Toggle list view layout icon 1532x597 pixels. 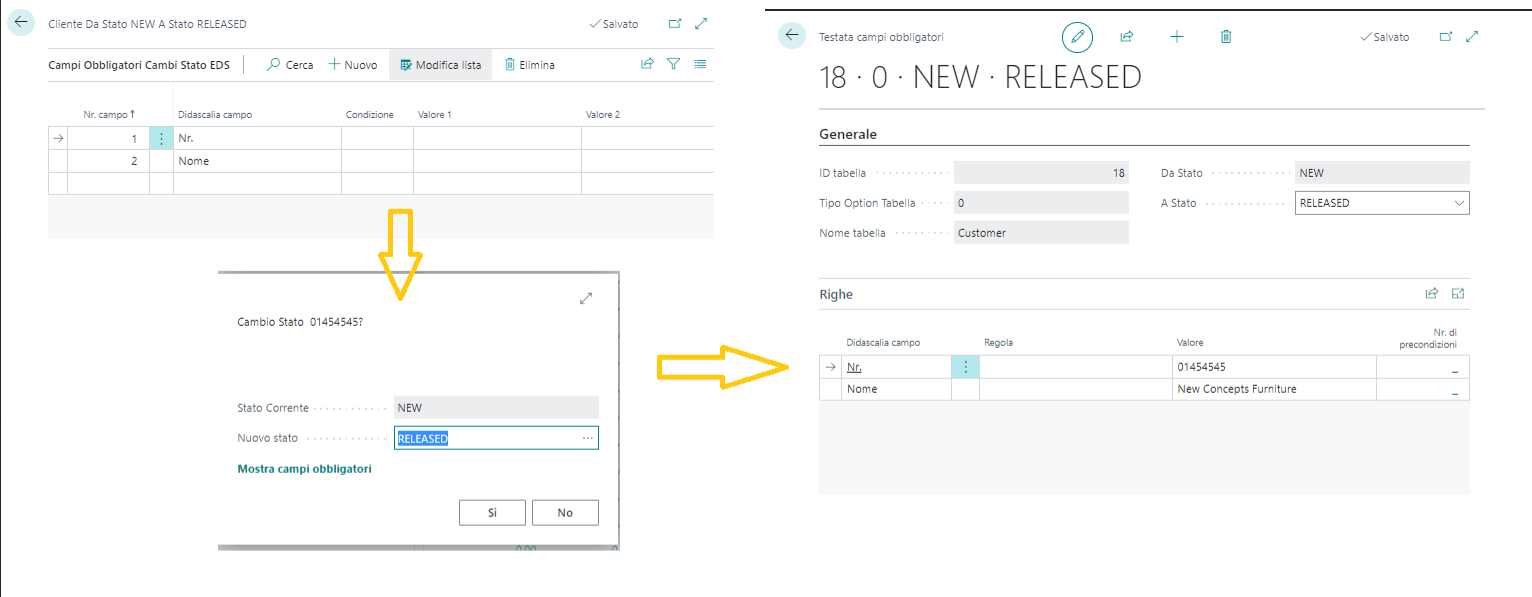[700, 64]
